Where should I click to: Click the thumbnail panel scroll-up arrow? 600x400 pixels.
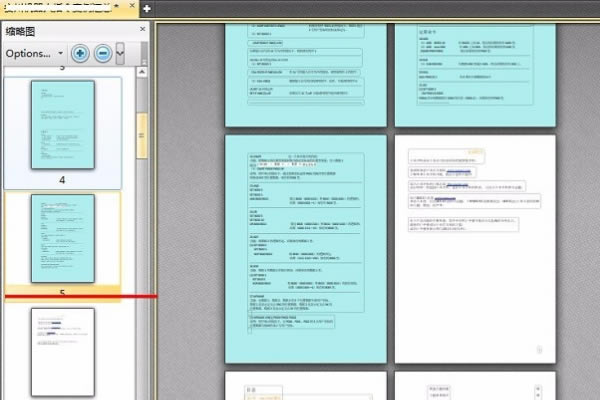tap(142, 72)
